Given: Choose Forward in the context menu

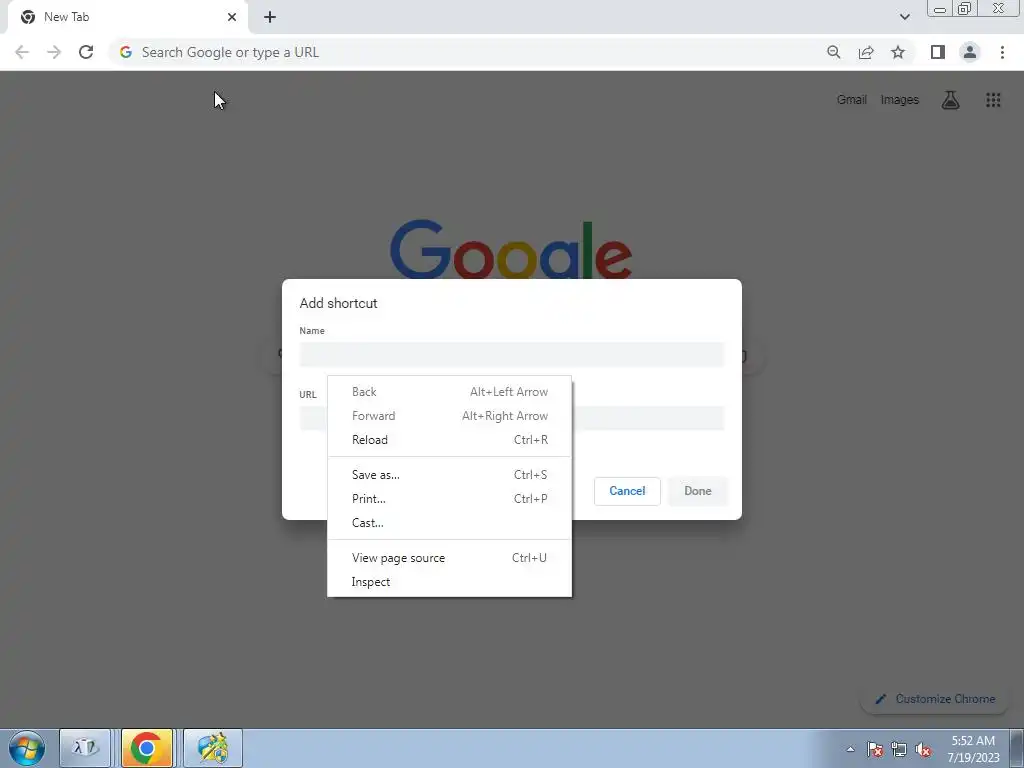Looking at the screenshot, I should point(449,416).
